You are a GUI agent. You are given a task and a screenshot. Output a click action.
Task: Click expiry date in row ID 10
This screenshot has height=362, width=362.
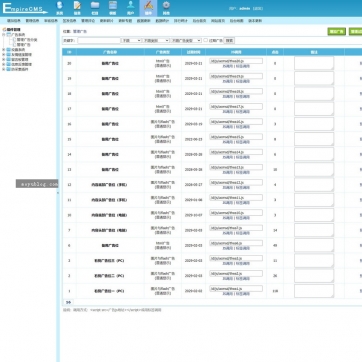click(193, 215)
